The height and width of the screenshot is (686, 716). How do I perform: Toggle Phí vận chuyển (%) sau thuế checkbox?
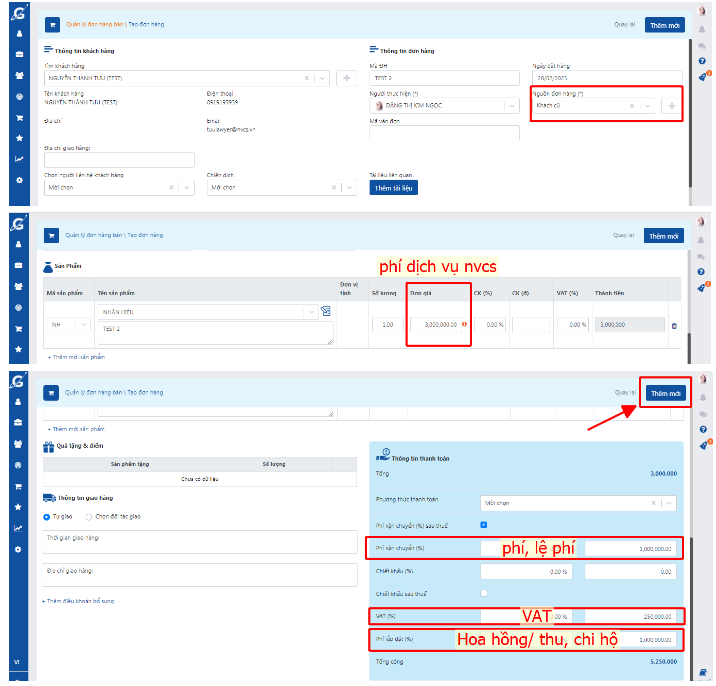point(484,525)
